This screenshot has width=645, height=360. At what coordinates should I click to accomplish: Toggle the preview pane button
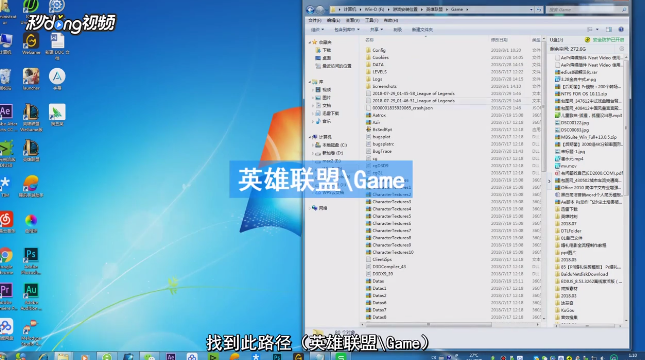pyautogui.click(x=609, y=29)
